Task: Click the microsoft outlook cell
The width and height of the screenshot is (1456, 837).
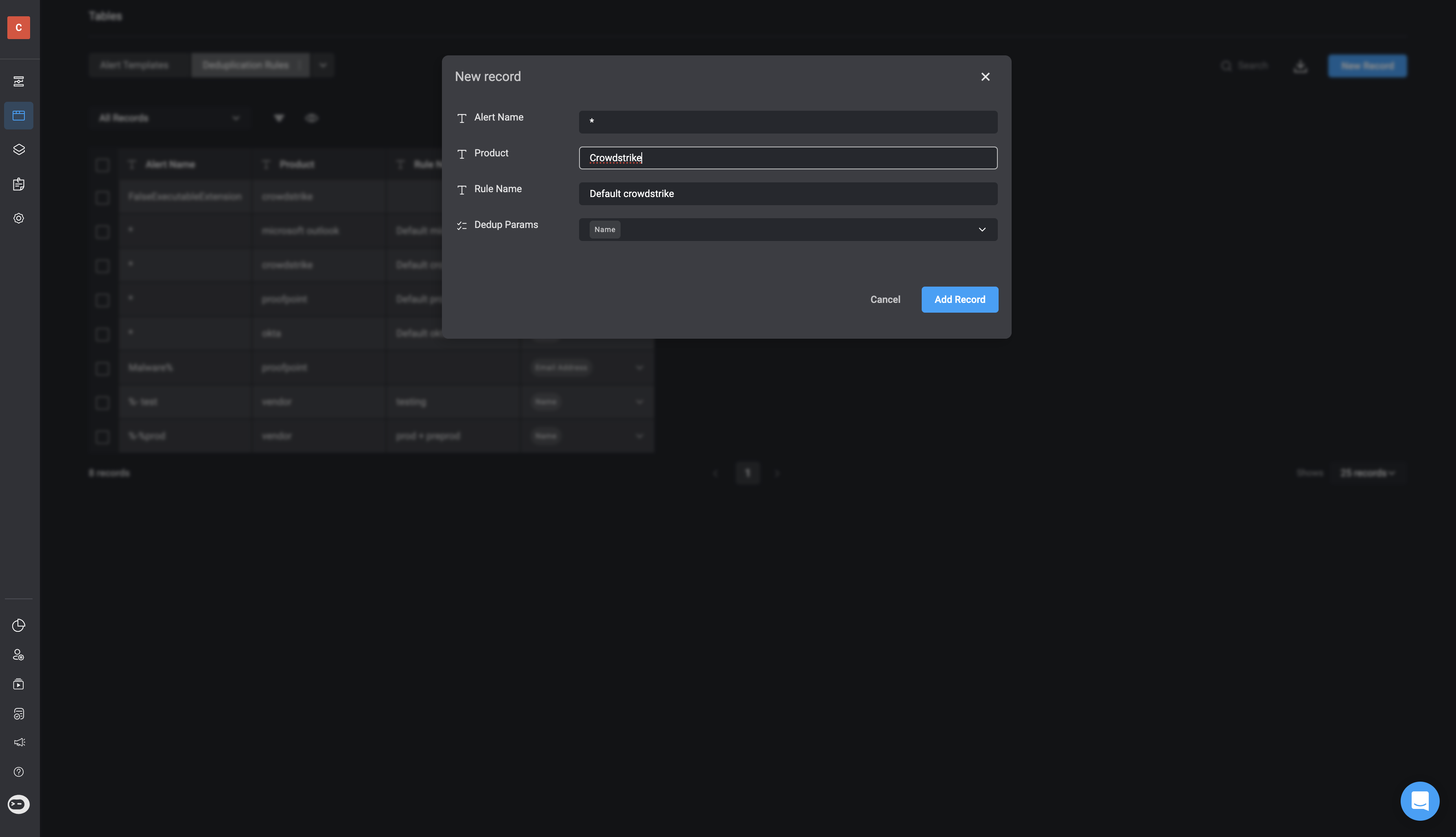Action: (x=319, y=230)
